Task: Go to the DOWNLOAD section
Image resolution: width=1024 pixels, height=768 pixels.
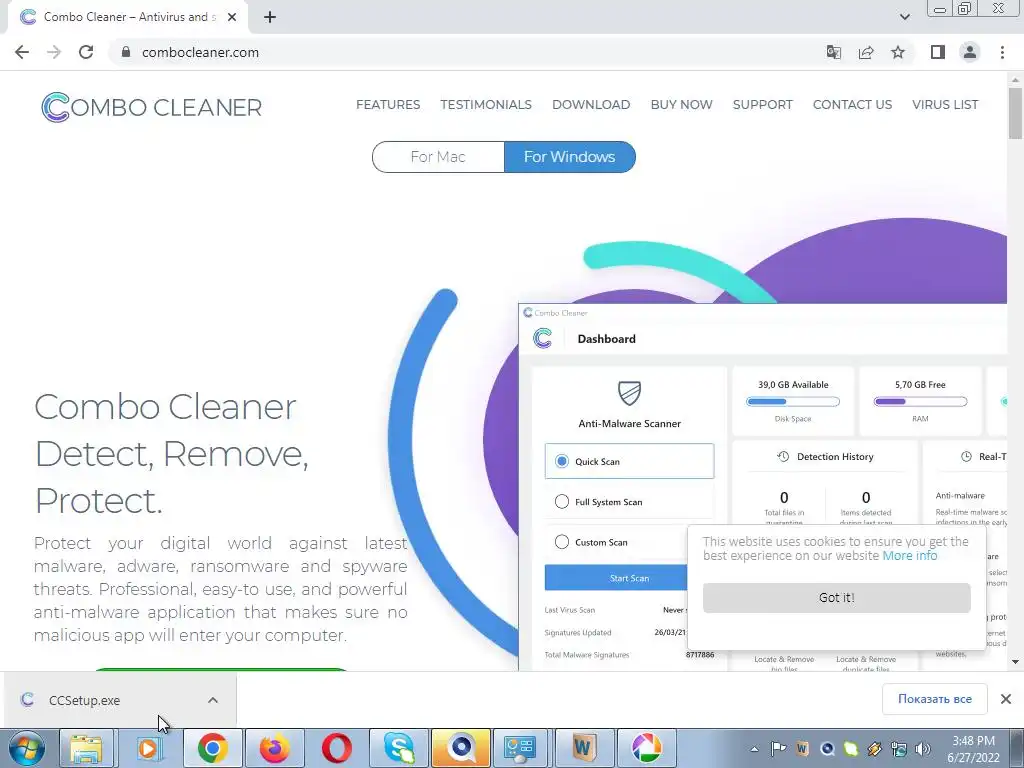Action: coord(591,104)
